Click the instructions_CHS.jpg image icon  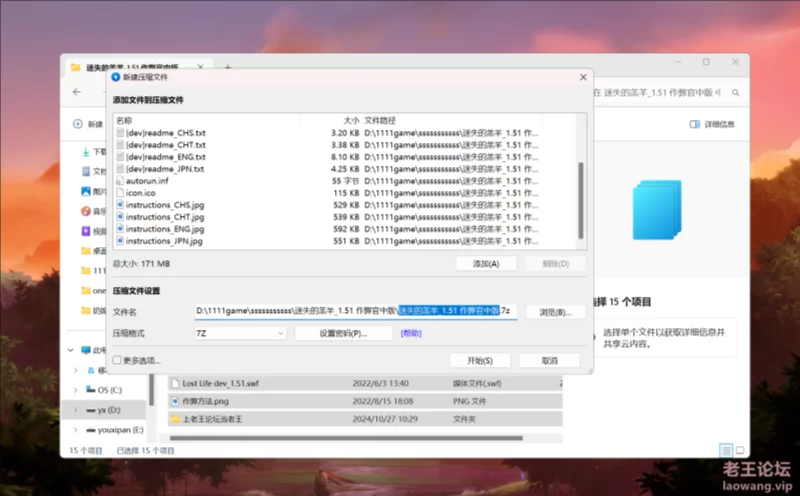[x=121, y=205]
